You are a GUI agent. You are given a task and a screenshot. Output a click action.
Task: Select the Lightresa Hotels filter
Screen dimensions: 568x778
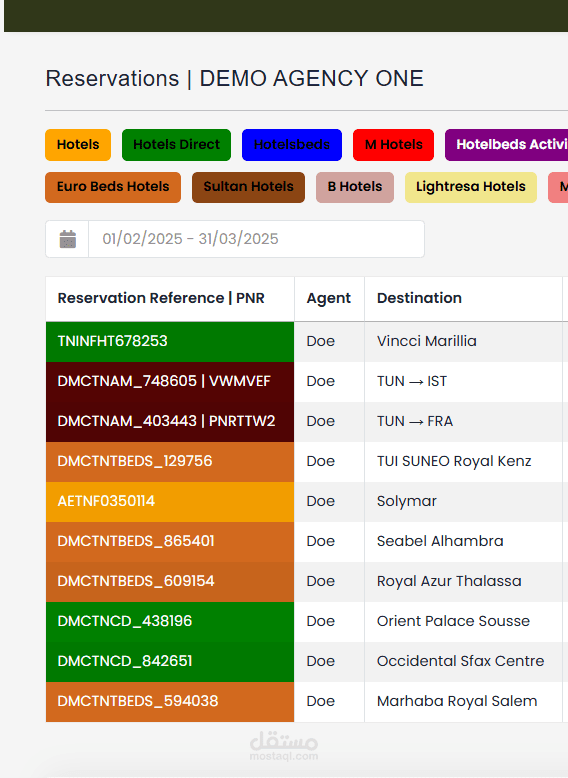click(471, 187)
